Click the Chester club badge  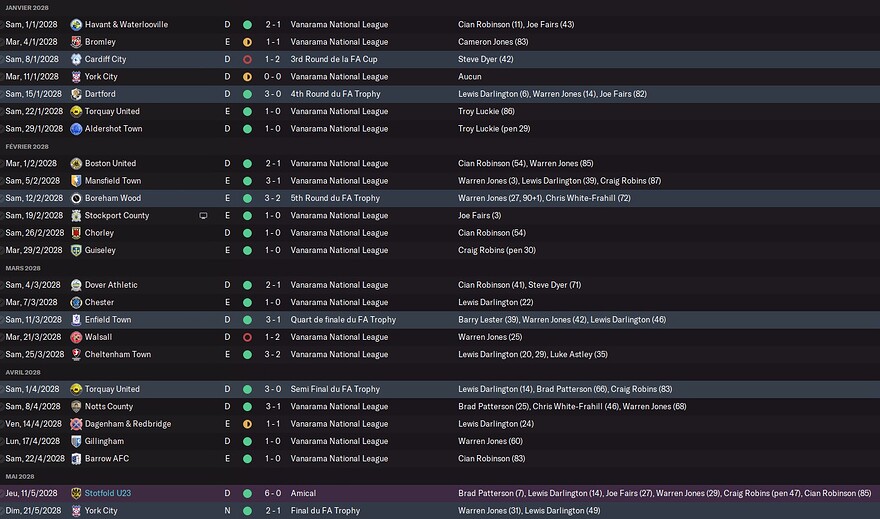(76, 302)
